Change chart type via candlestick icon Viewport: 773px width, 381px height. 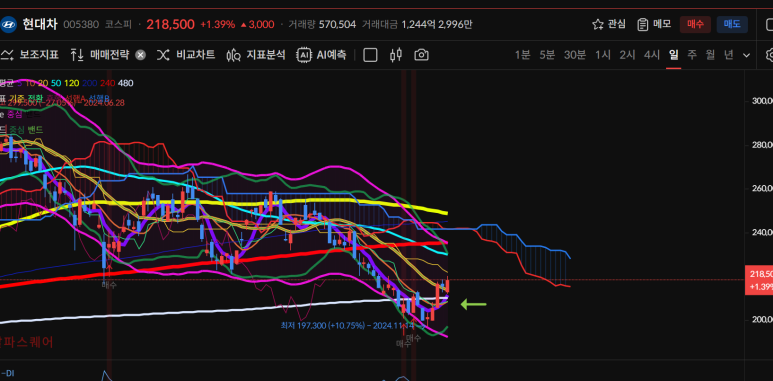tap(396, 55)
